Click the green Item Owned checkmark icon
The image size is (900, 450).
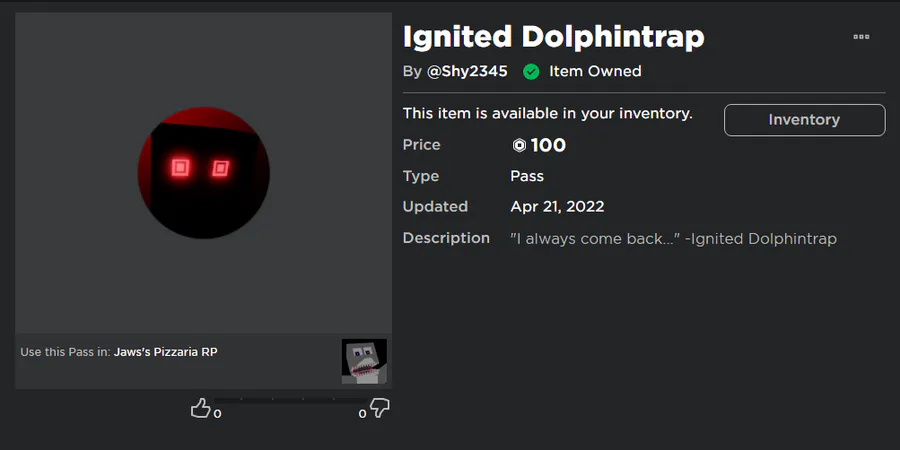(x=531, y=72)
